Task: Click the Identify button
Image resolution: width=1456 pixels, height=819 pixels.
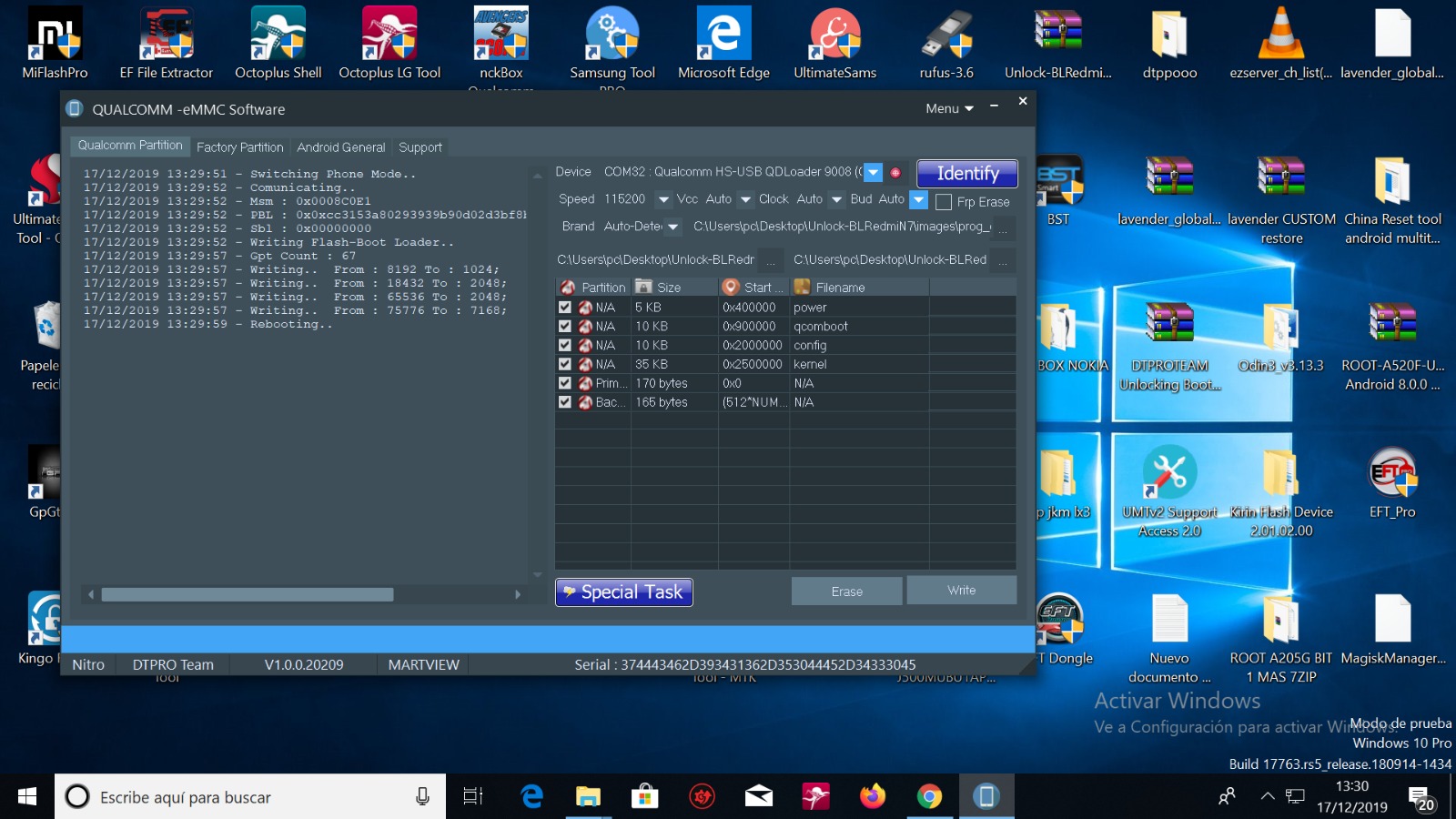Action: coord(966,173)
